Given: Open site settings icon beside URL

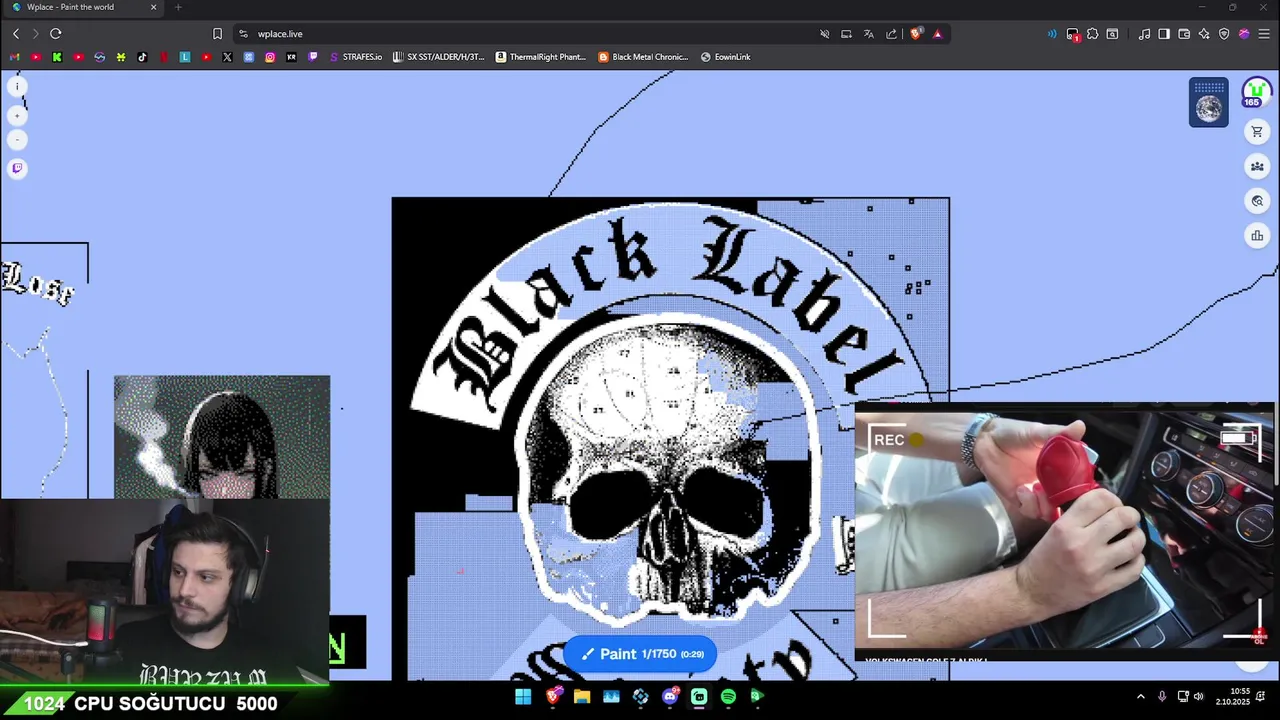Looking at the screenshot, I should [x=243, y=34].
